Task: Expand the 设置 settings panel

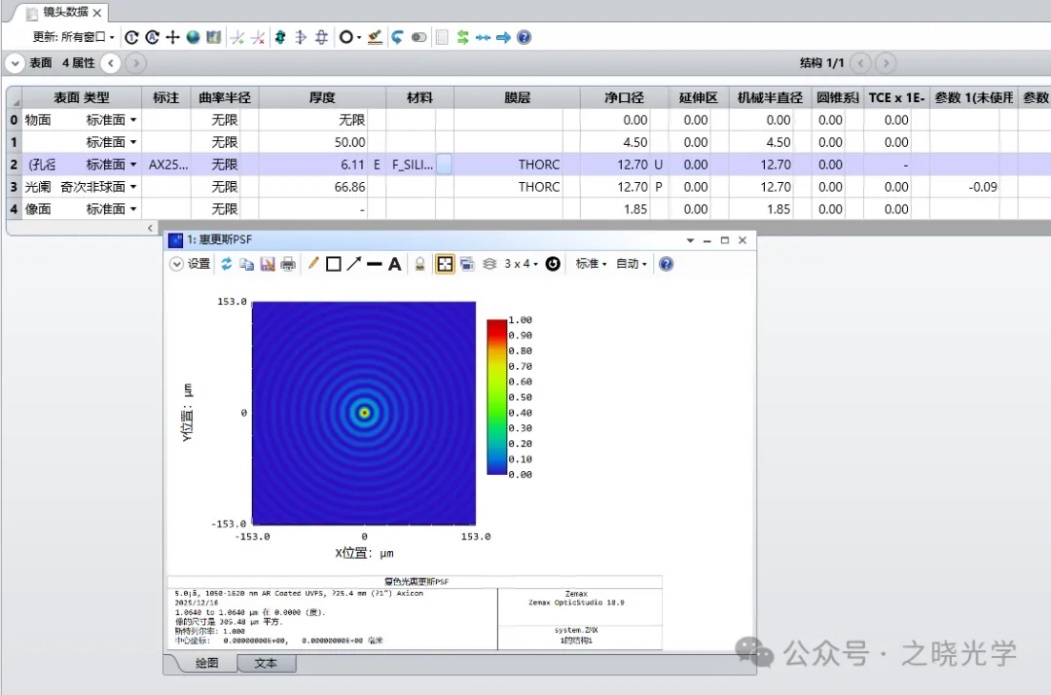Action: 190,264
